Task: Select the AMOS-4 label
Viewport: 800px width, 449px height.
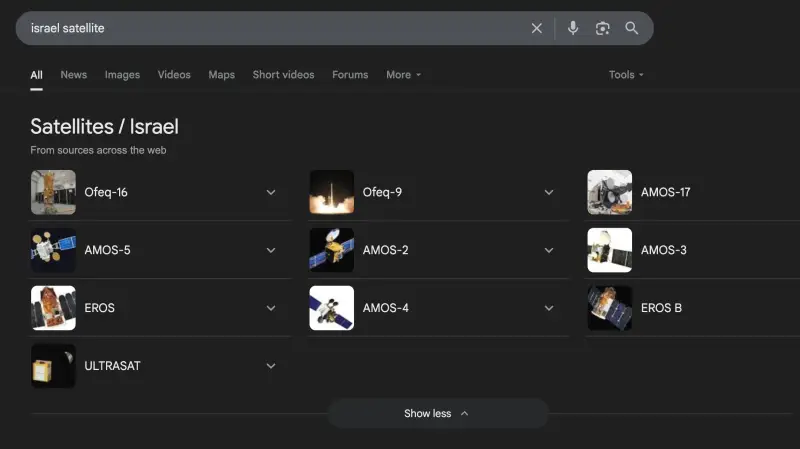Action: click(x=385, y=308)
